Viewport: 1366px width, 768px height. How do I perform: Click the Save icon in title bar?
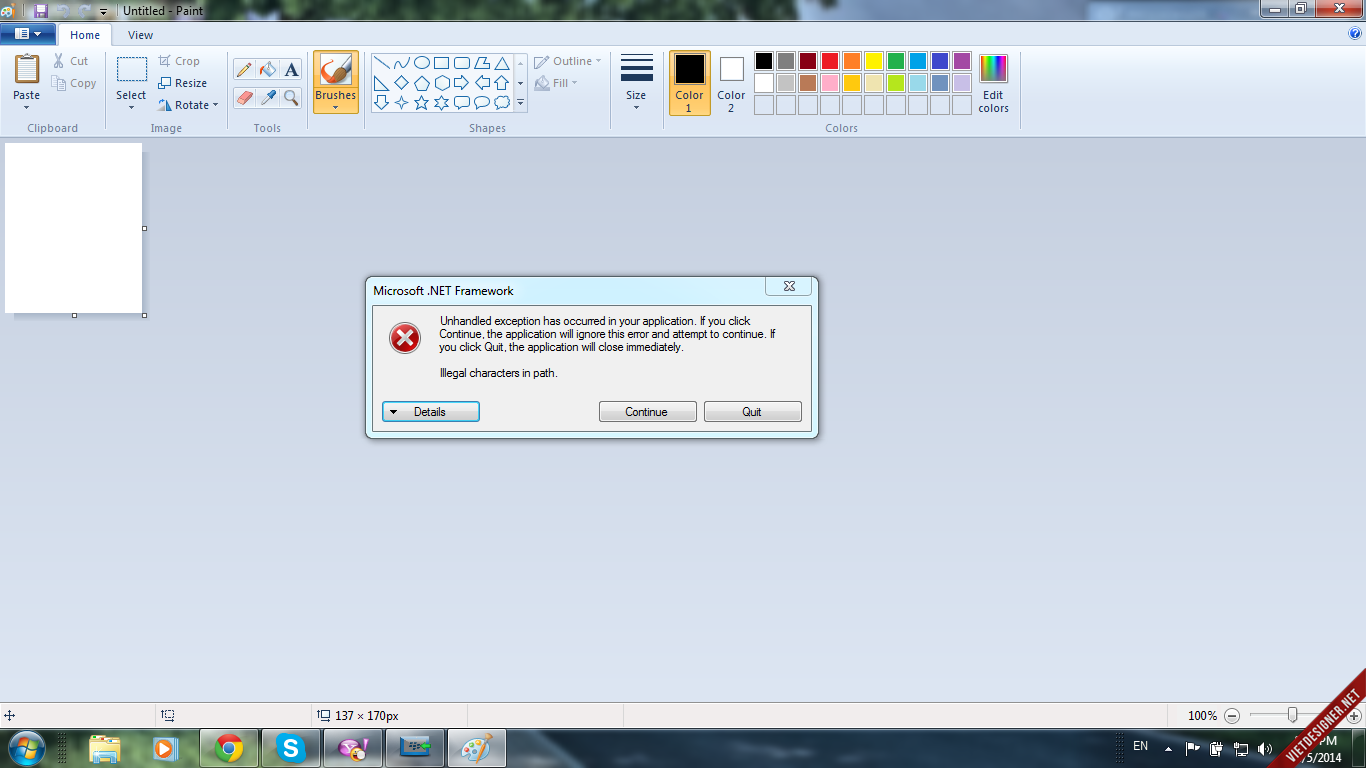(40, 11)
